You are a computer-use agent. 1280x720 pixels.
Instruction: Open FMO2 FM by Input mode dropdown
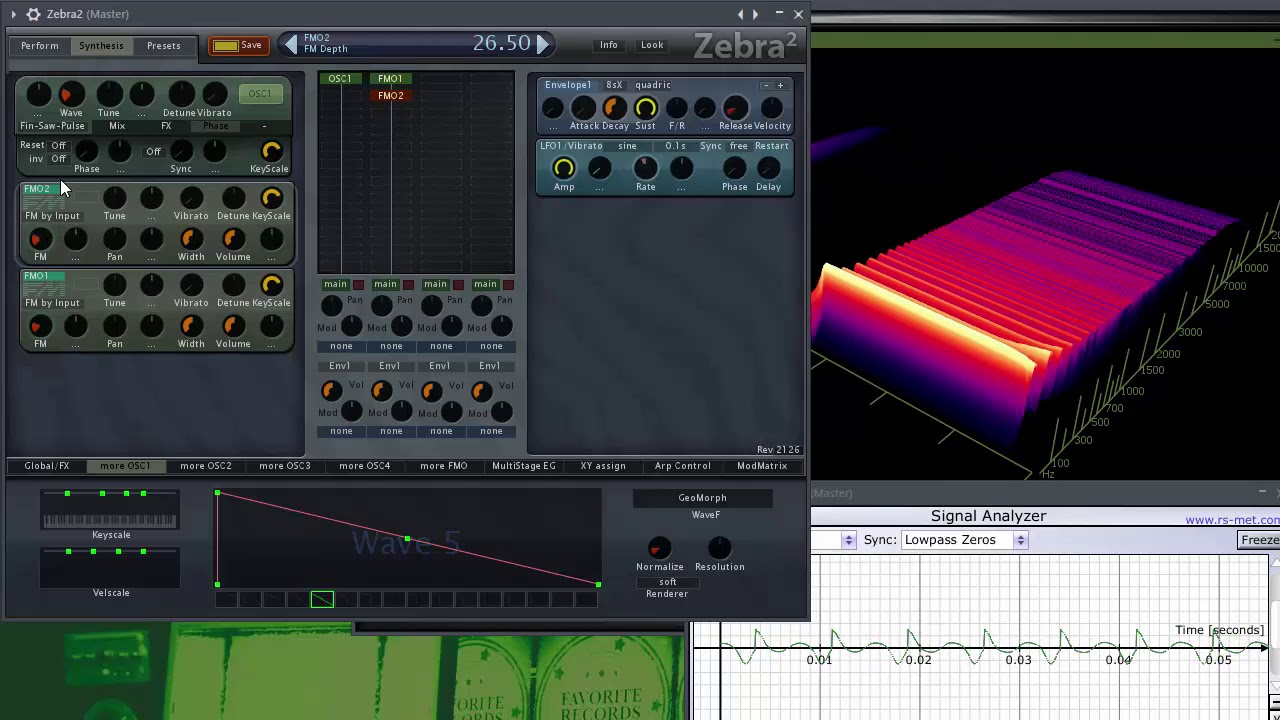(x=52, y=216)
